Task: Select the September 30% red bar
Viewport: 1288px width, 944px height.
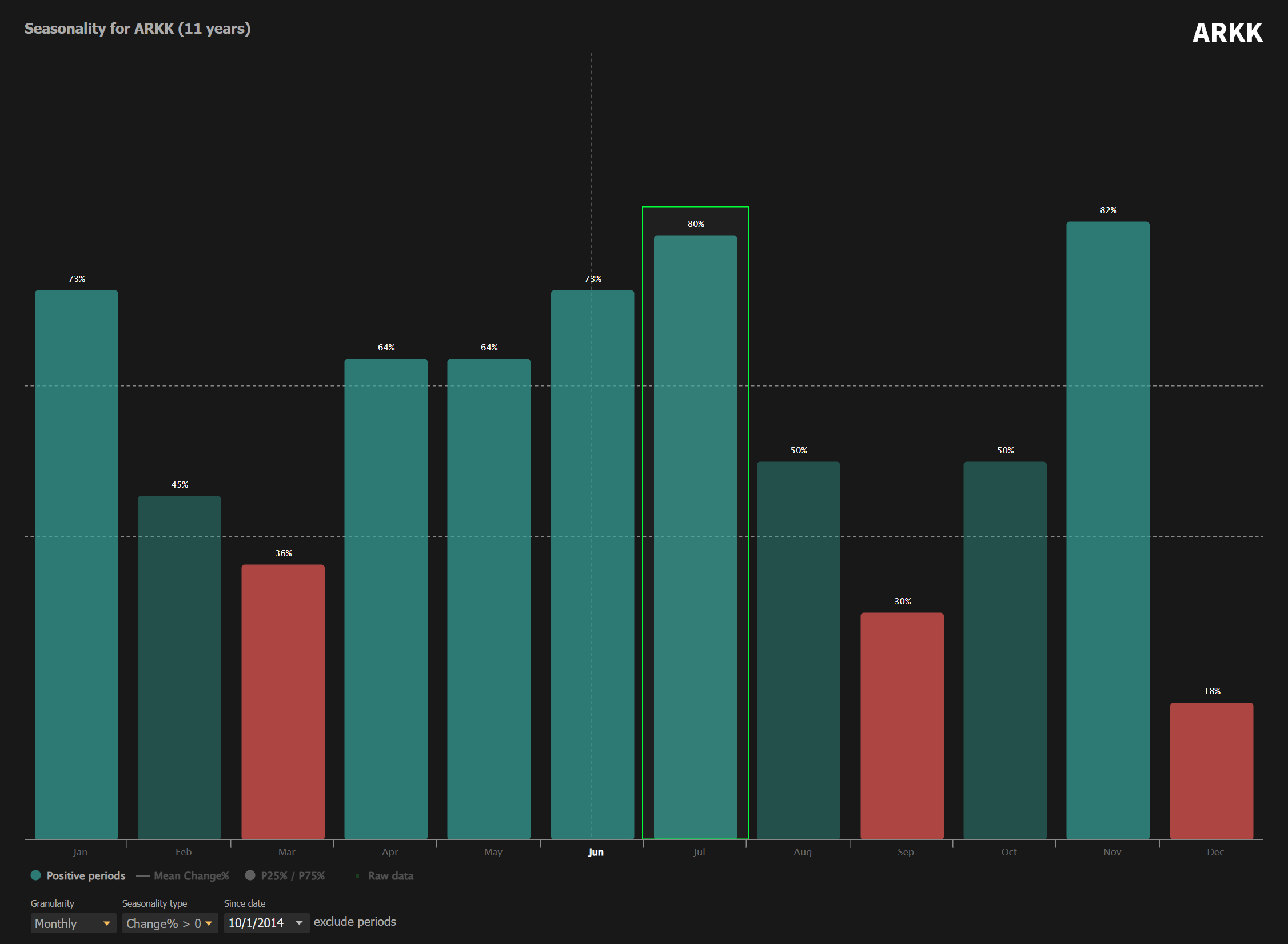Action: pyautogui.click(x=902, y=726)
